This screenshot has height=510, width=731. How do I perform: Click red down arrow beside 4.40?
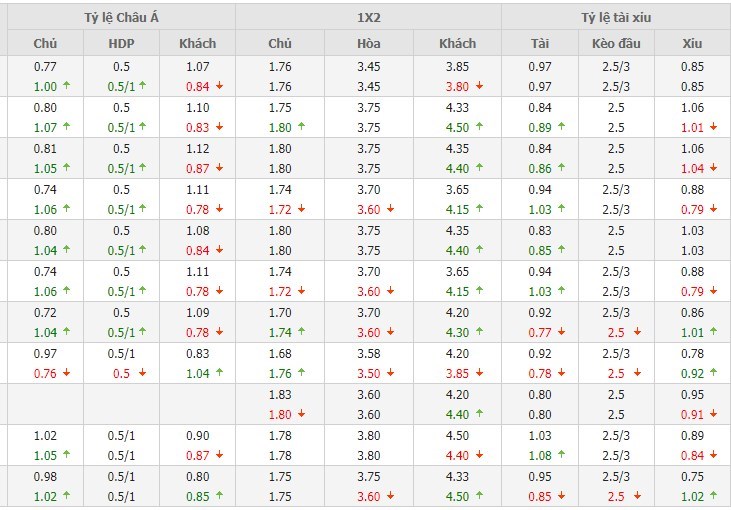coord(479,456)
